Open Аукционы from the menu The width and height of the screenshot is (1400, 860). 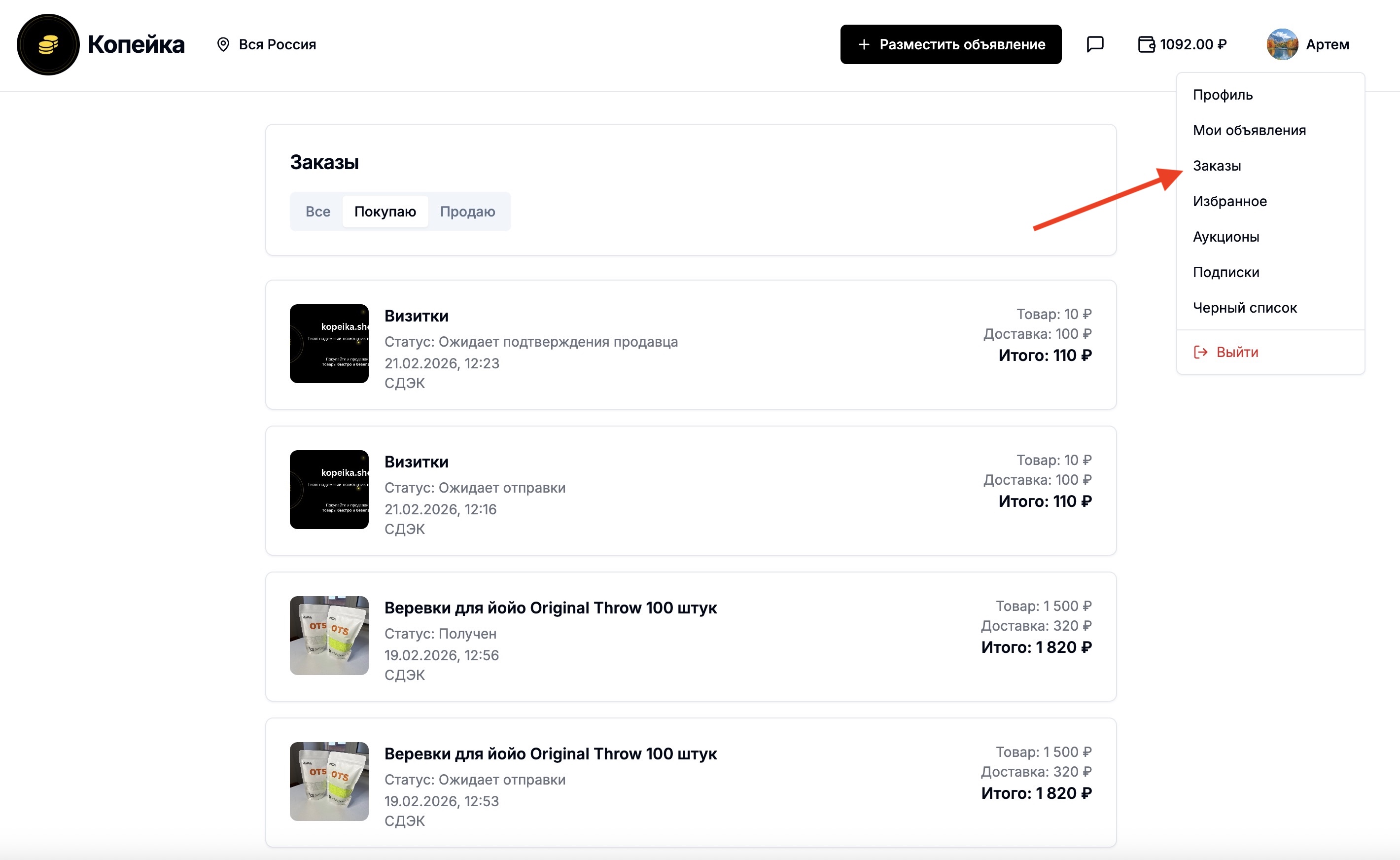pos(1225,237)
